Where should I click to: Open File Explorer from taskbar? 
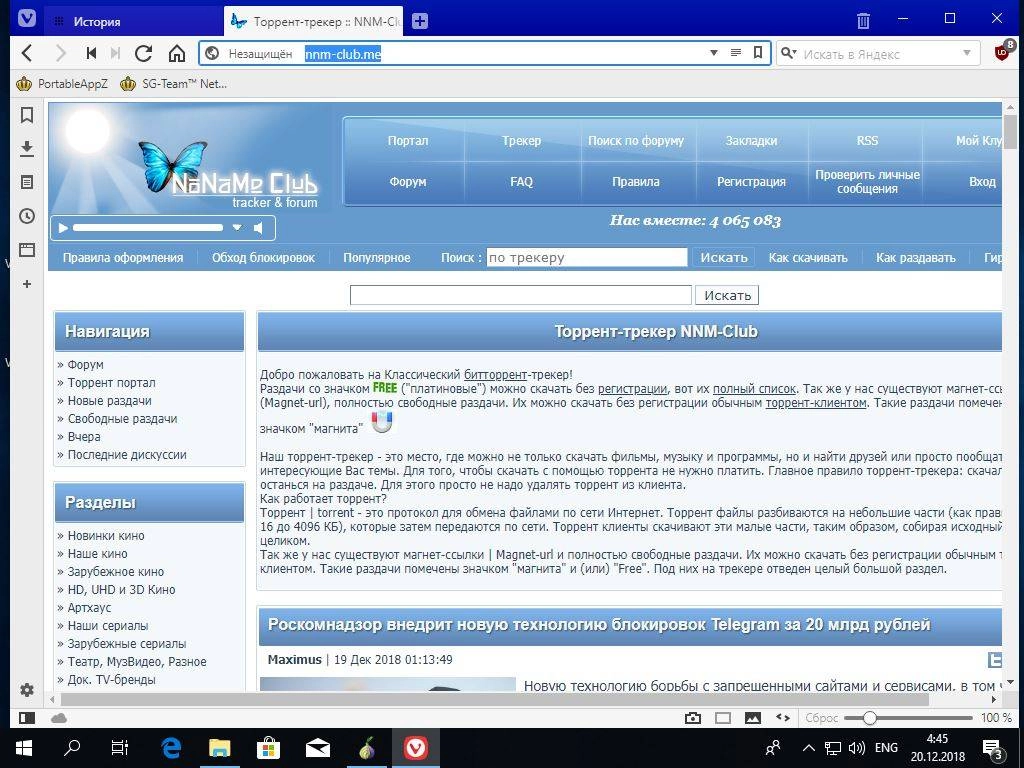[x=219, y=748]
